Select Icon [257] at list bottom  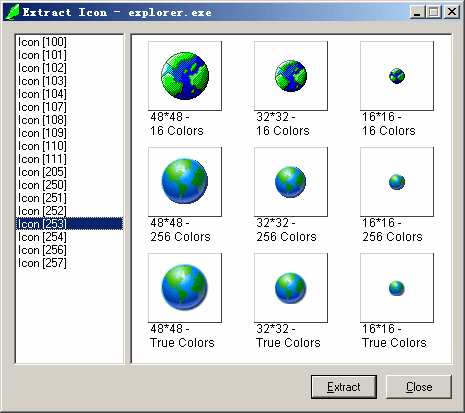pyautogui.click(x=69, y=263)
